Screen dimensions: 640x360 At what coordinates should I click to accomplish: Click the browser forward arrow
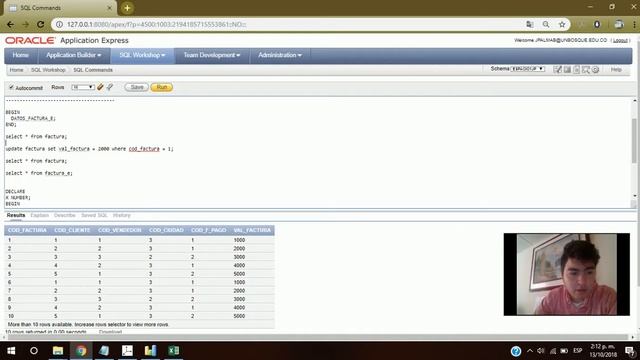25,24
